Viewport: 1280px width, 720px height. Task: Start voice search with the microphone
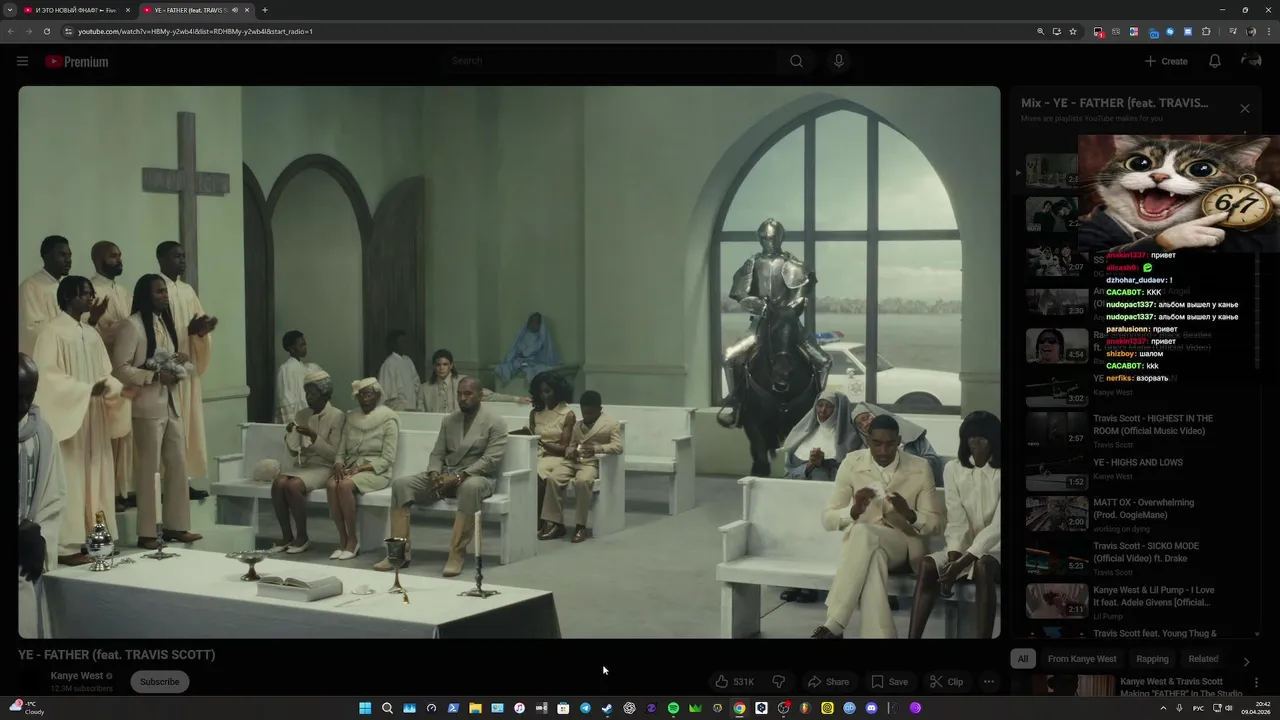coord(838,61)
